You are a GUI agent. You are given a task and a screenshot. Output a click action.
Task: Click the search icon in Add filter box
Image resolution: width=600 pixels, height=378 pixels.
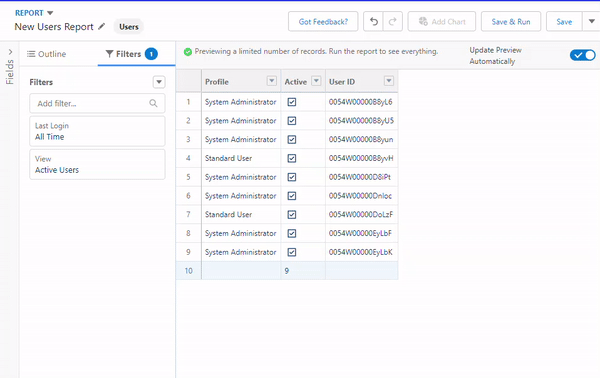tap(153, 103)
